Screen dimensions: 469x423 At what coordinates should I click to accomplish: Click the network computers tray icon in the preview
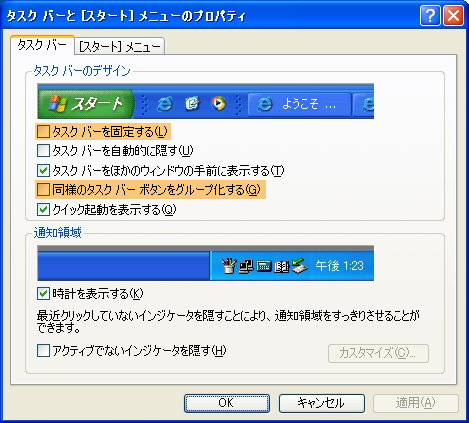click(246, 266)
